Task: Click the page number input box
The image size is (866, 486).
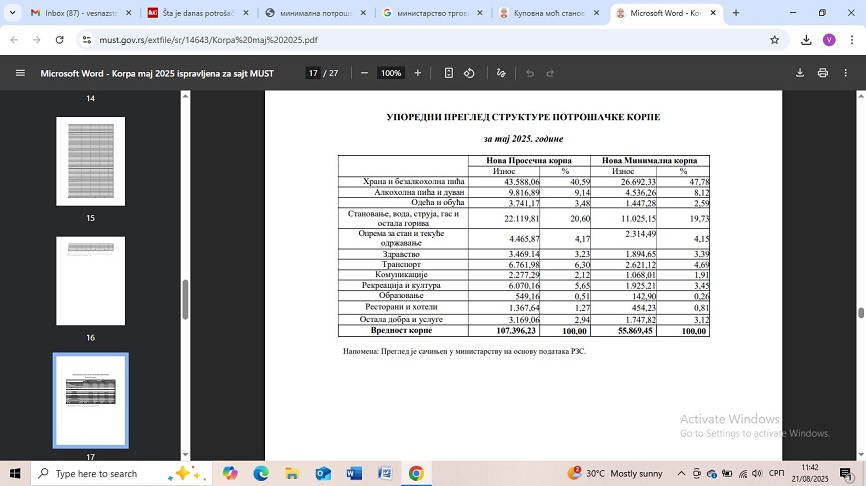Action: click(313, 73)
